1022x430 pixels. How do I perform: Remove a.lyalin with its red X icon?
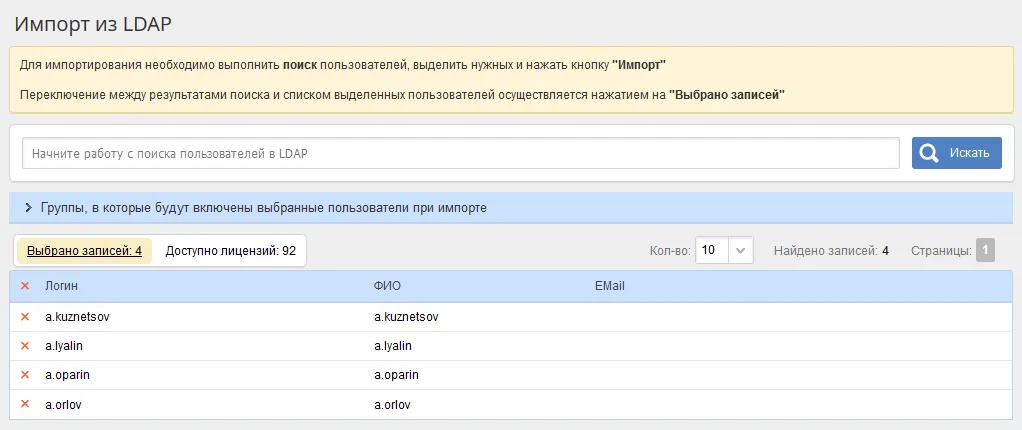click(x=25, y=346)
